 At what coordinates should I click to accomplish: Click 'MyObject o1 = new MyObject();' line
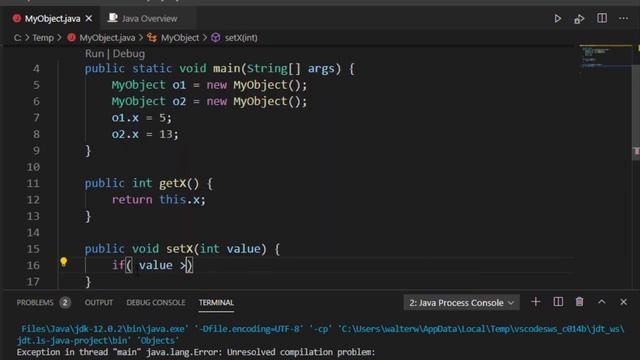(x=209, y=85)
